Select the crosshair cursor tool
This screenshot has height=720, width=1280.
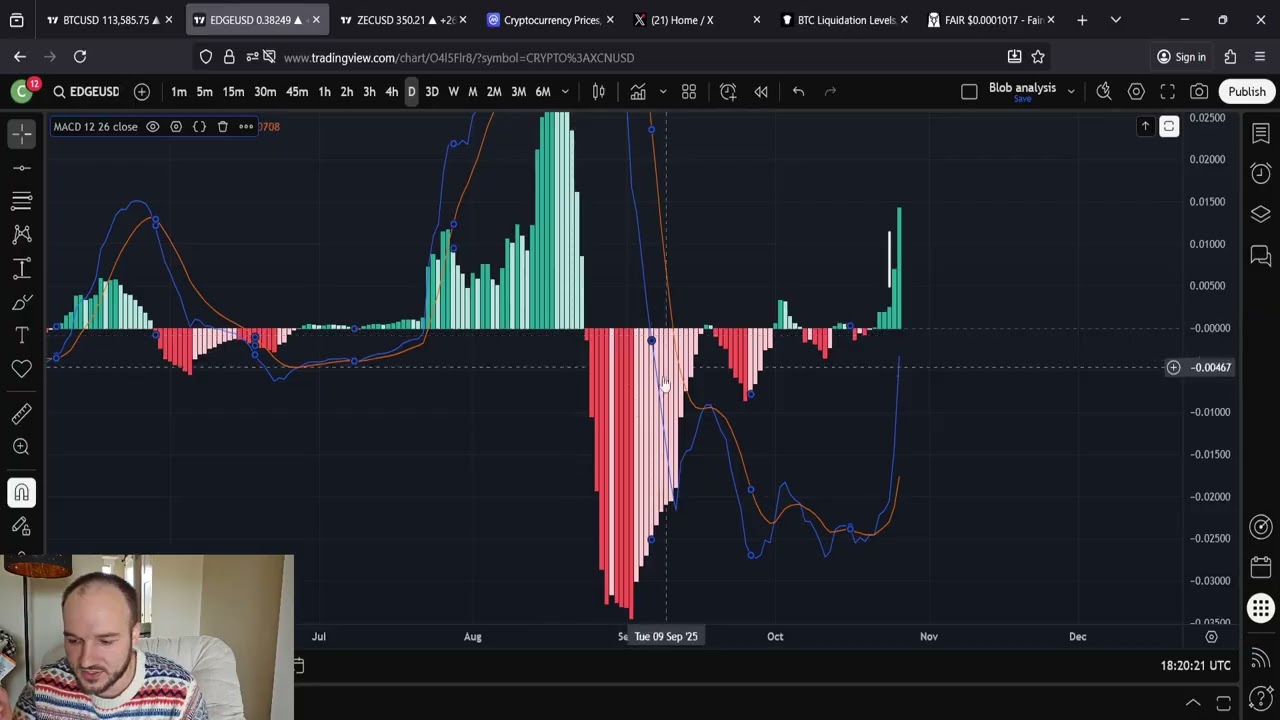click(22, 133)
